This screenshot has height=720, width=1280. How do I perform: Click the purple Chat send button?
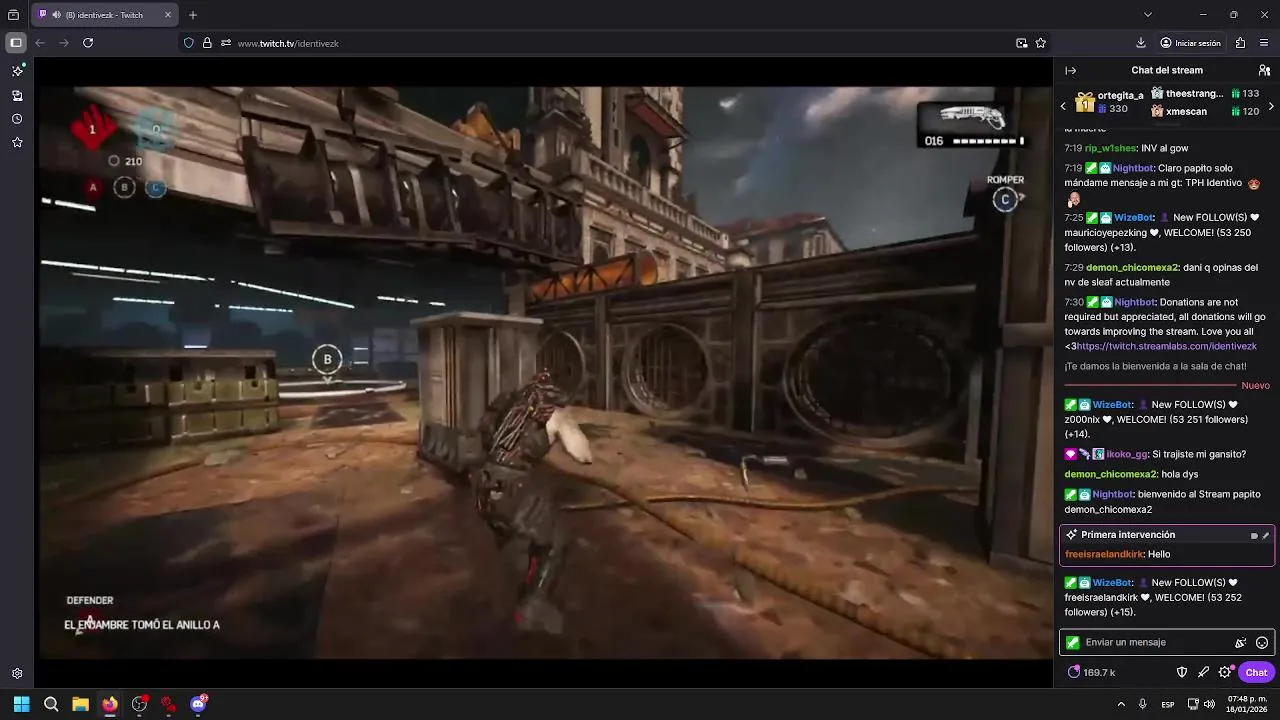1256,672
